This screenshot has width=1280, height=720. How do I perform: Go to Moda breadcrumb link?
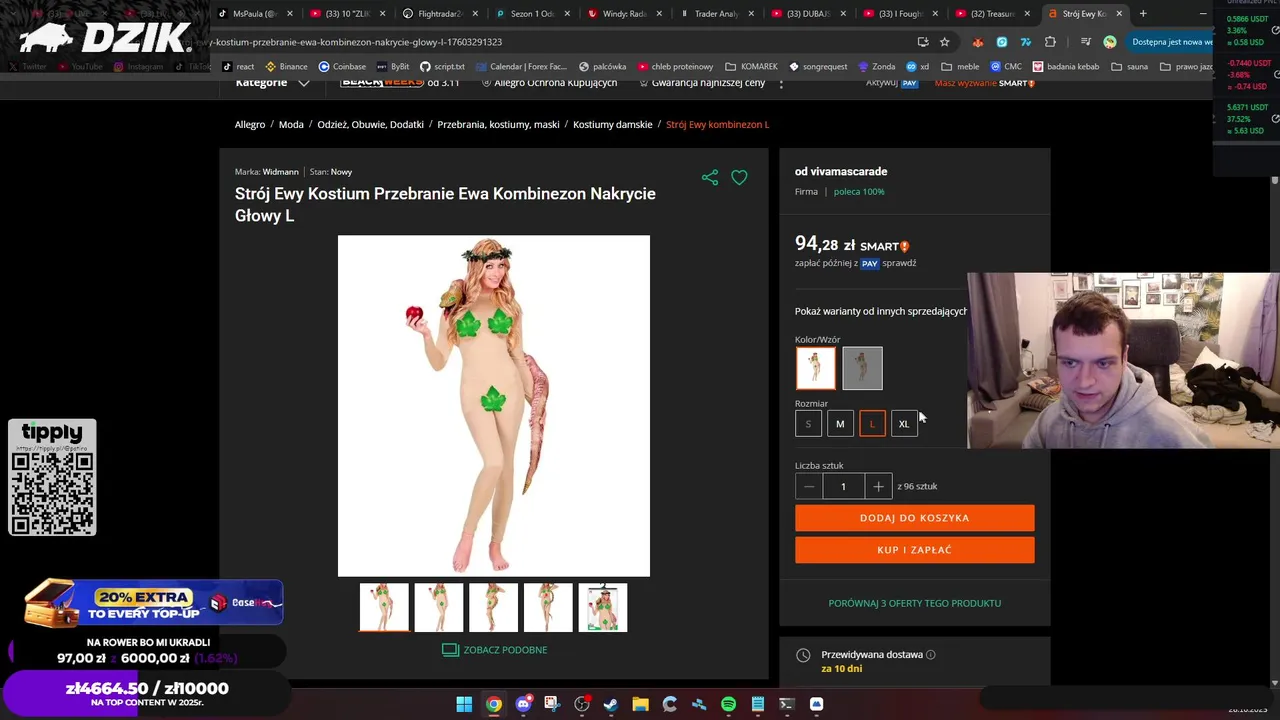pos(291,125)
